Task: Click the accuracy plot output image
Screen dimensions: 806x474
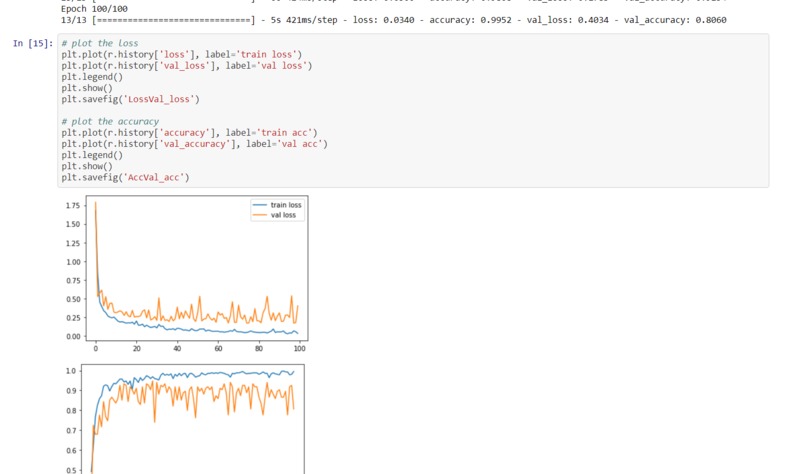Action: click(x=184, y=418)
